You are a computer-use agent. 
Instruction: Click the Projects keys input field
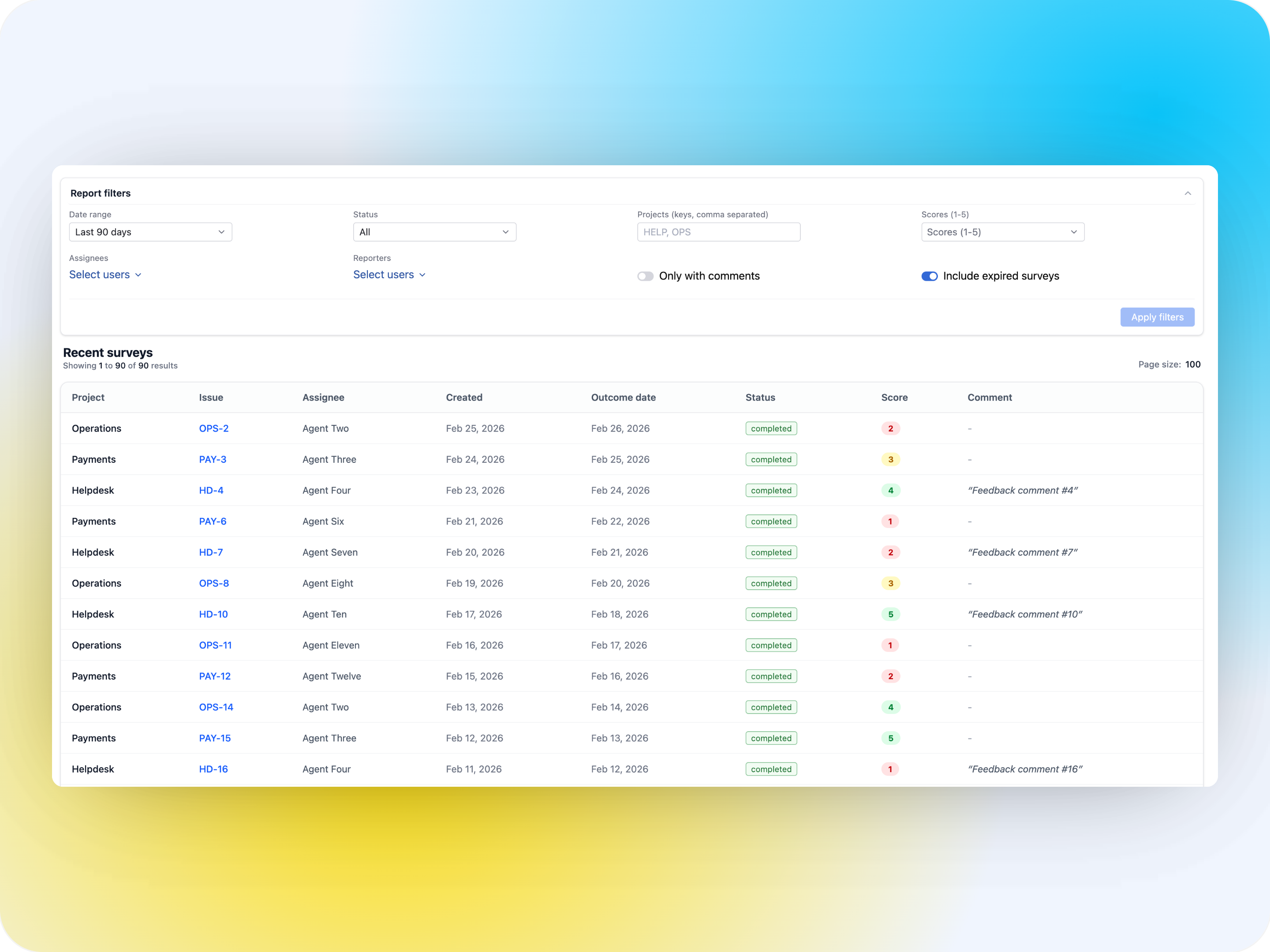tap(718, 232)
